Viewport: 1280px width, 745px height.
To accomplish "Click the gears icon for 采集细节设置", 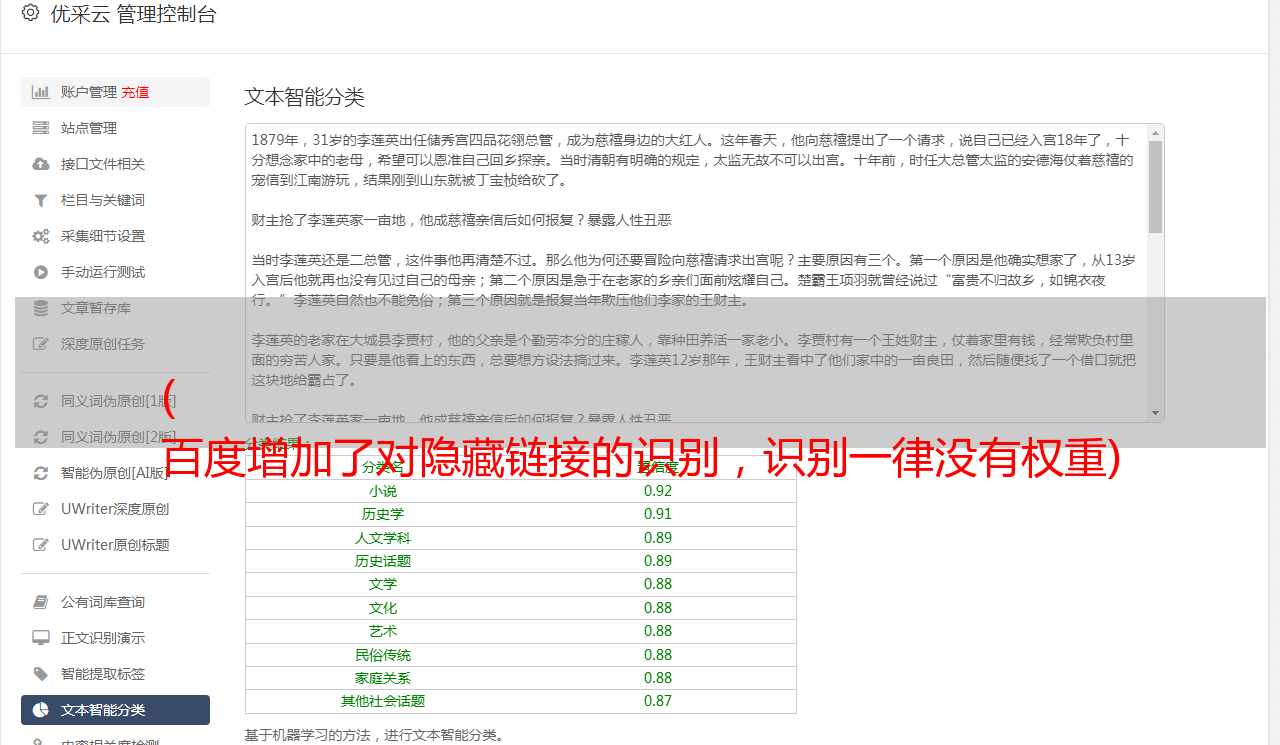I will (41, 236).
